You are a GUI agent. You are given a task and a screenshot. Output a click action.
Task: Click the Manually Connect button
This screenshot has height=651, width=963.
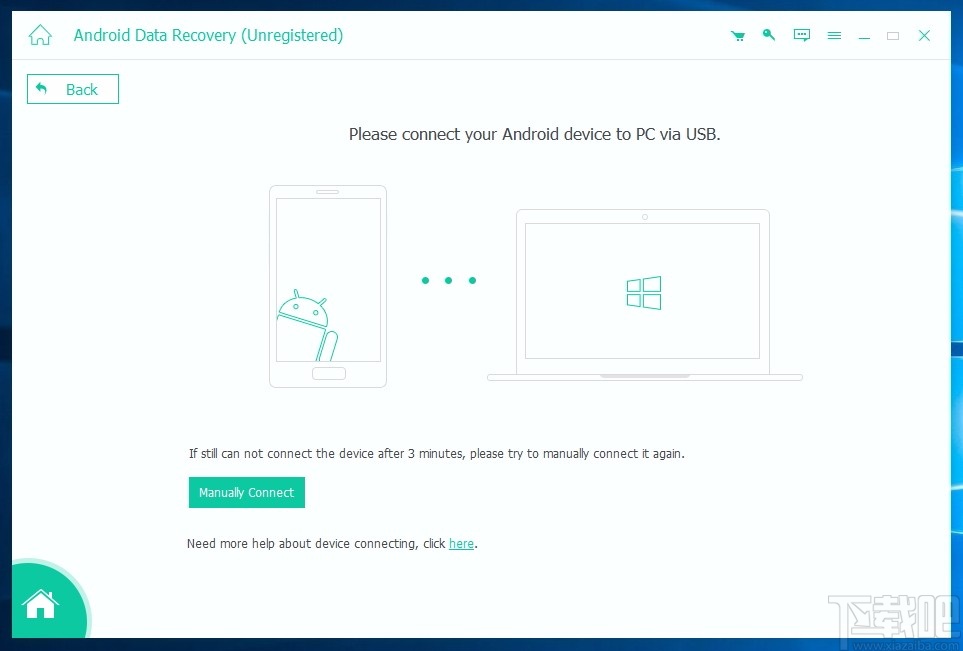click(x=247, y=493)
